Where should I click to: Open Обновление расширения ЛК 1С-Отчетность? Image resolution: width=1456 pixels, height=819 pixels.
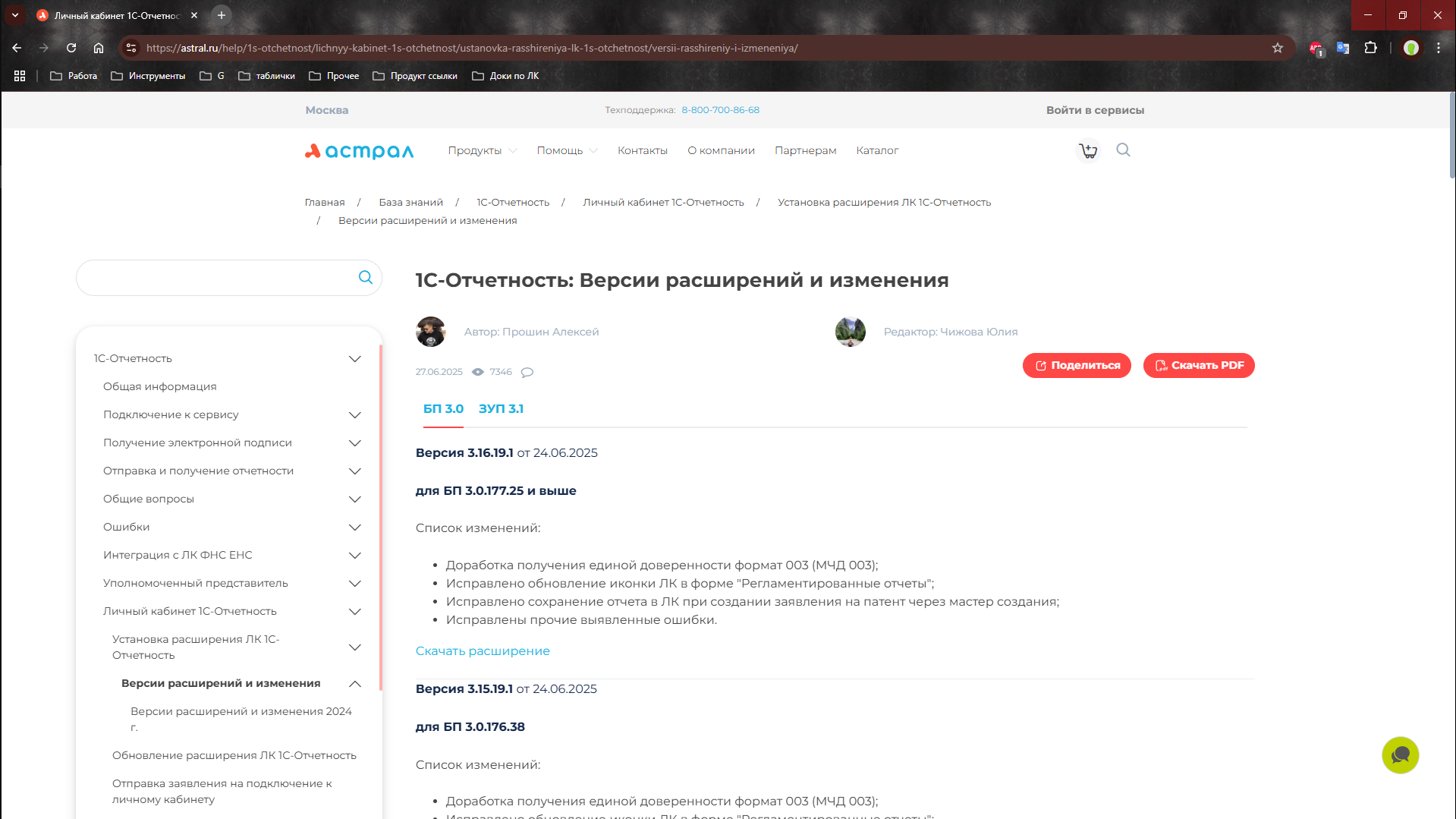coord(234,755)
